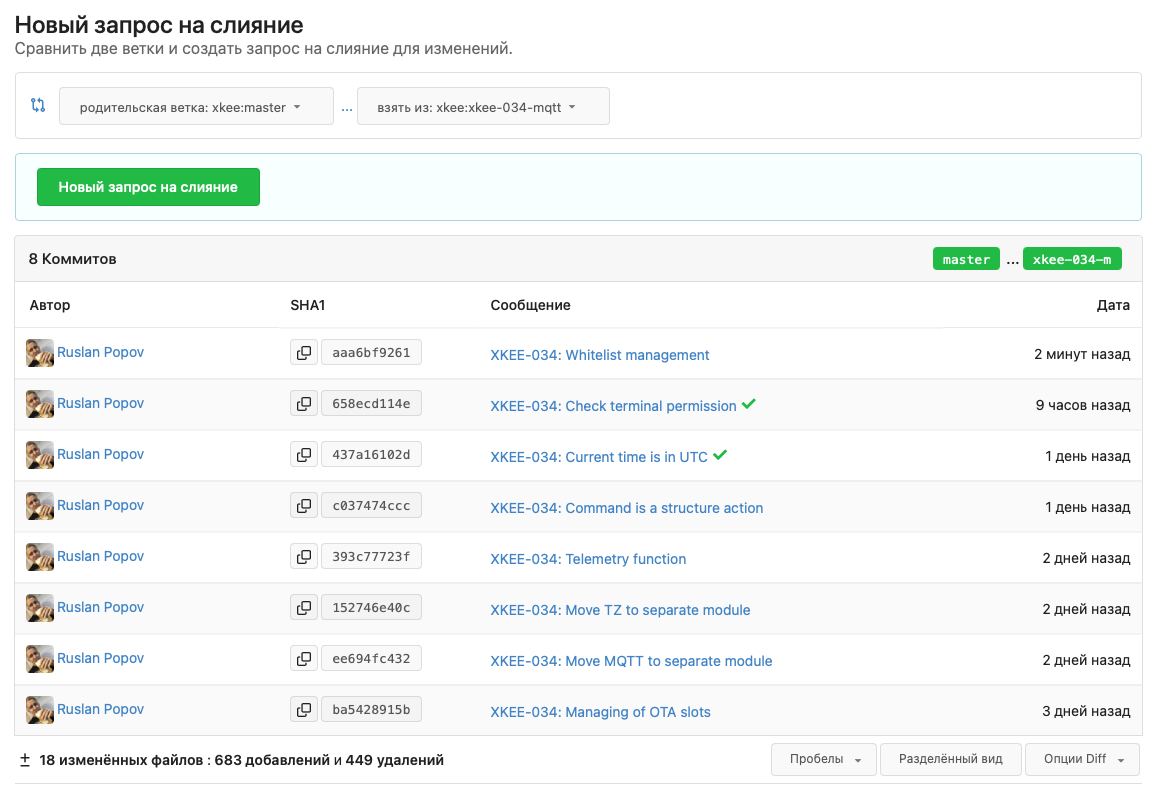This screenshot has width=1157, height=785.
Task: Click the Дата column header
Action: click(x=1113, y=305)
